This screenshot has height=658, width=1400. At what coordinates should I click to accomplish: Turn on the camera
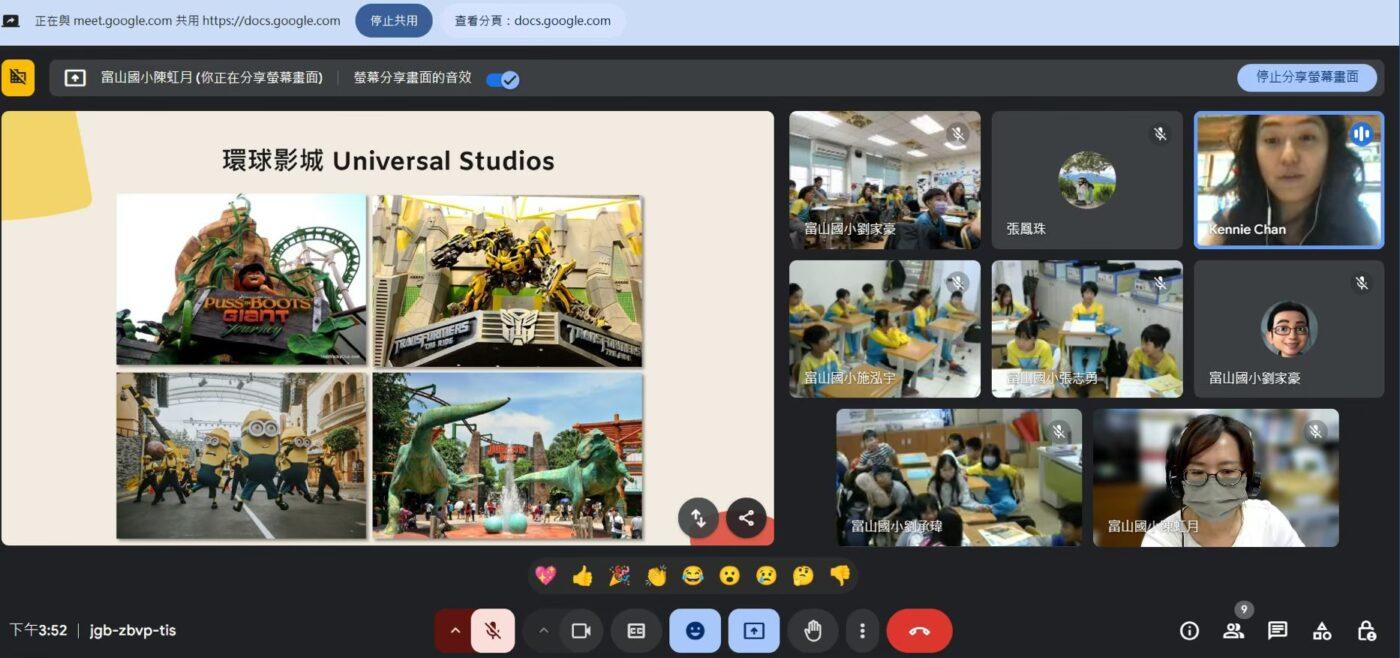pyautogui.click(x=581, y=631)
